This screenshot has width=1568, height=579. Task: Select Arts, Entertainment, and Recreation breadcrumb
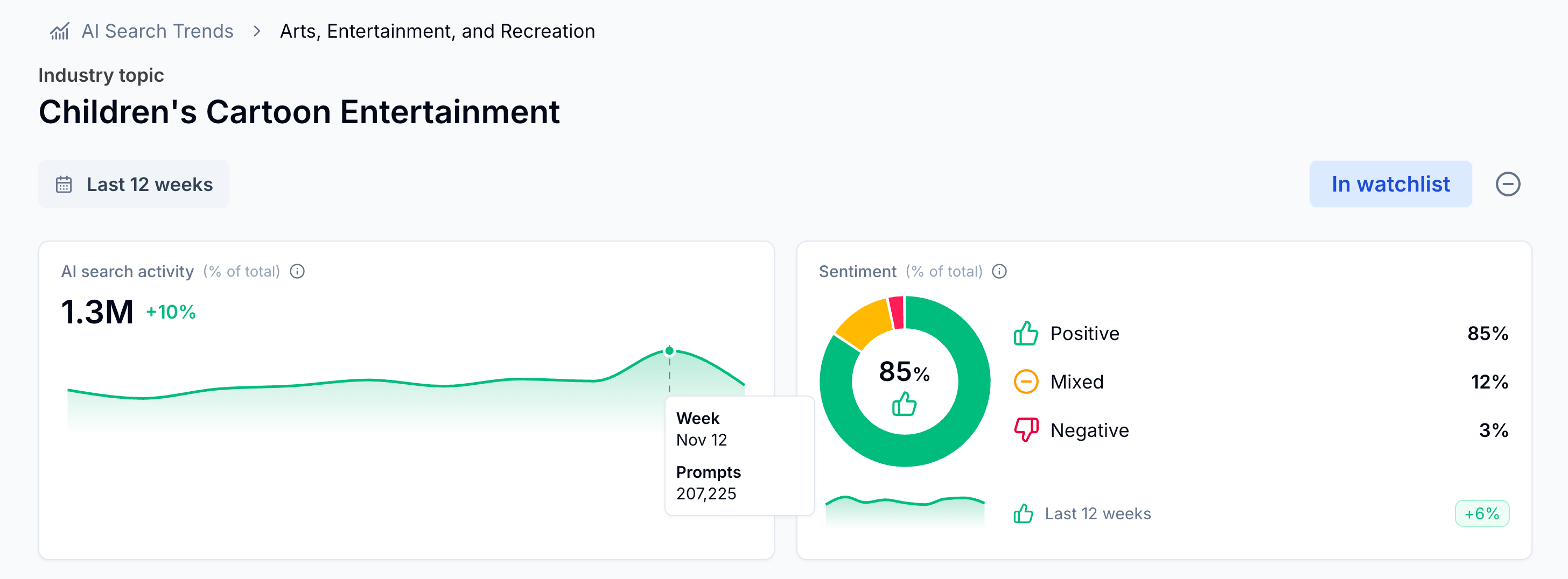pyautogui.click(x=437, y=31)
